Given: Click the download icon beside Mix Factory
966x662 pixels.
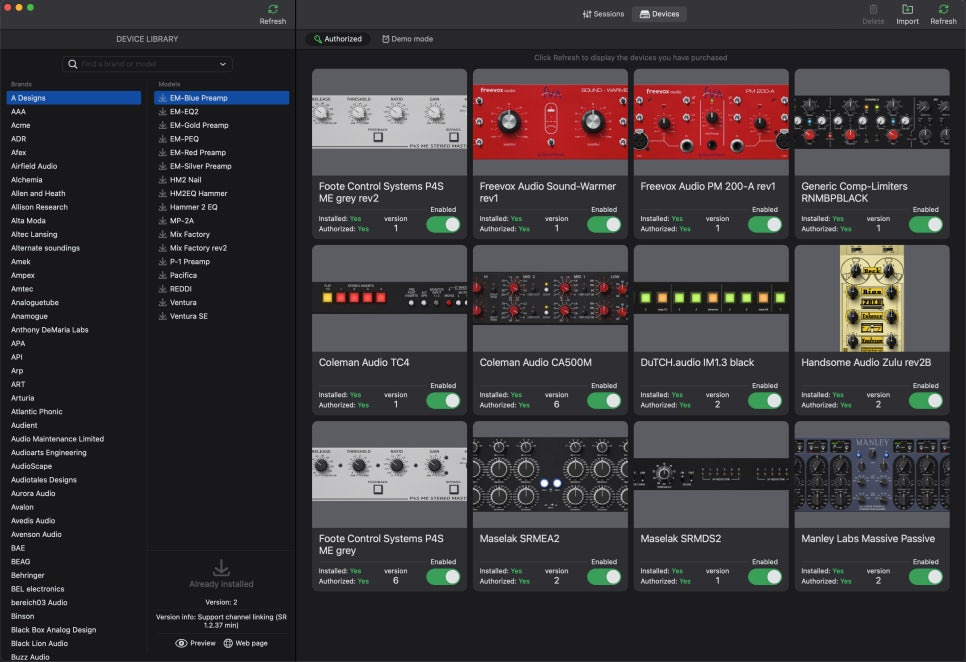Looking at the screenshot, I should click(x=163, y=234).
